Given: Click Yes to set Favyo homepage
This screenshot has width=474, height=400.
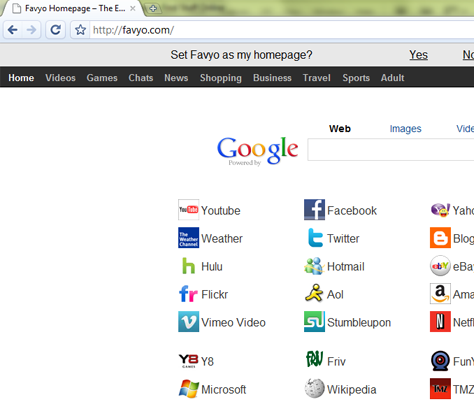Looking at the screenshot, I should 418,55.
